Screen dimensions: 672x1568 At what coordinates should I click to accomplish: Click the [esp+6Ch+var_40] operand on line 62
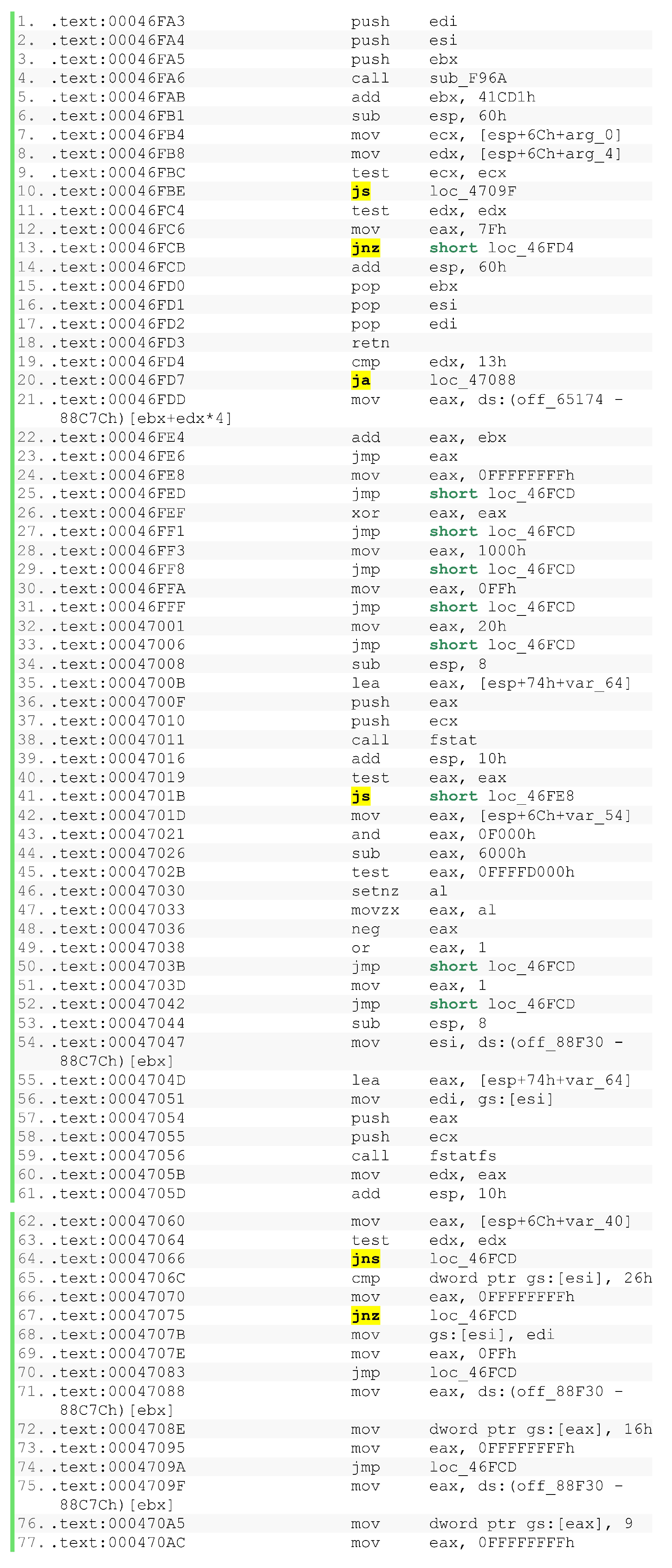pyautogui.click(x=556, y=1221)
